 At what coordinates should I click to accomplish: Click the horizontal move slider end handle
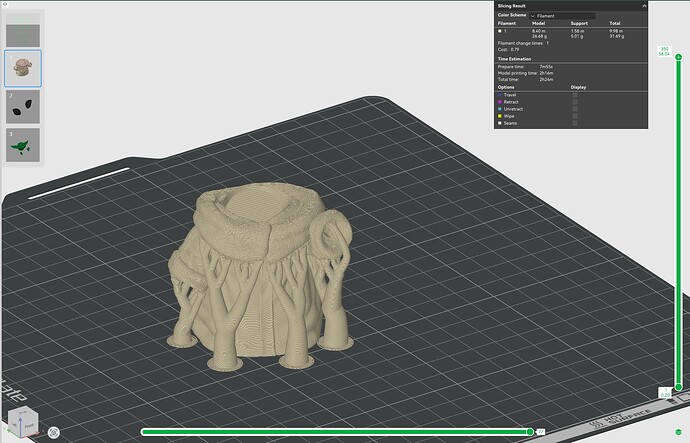(x=530, y=432)
